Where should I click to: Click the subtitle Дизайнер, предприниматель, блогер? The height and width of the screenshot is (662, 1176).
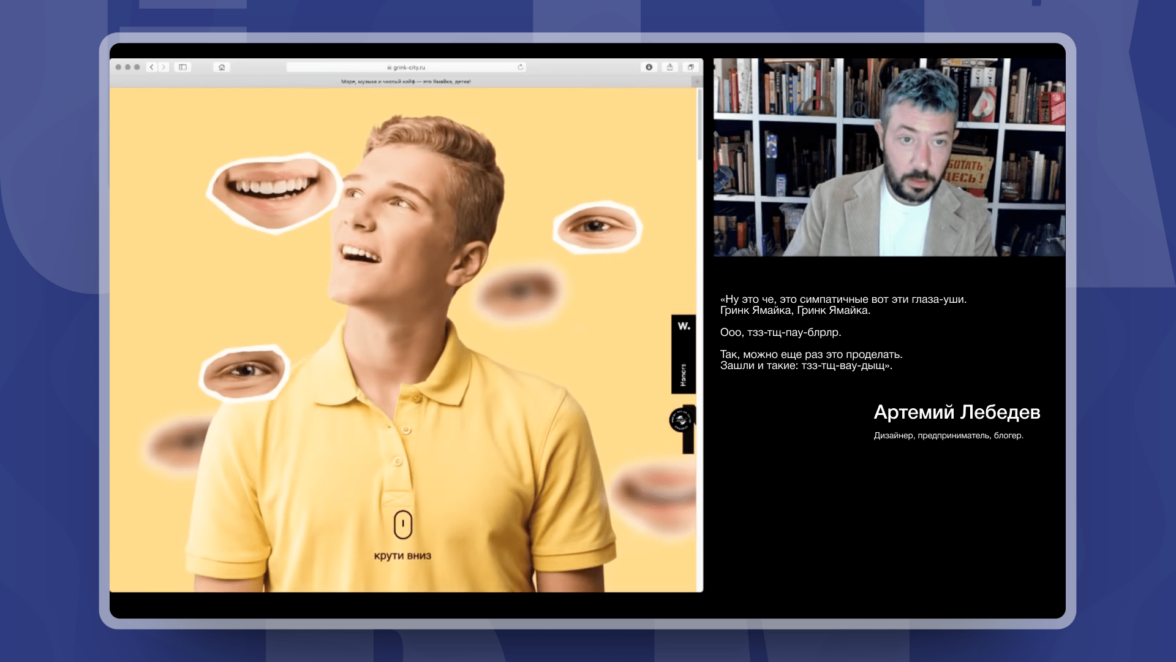click(x=948, y=436)
